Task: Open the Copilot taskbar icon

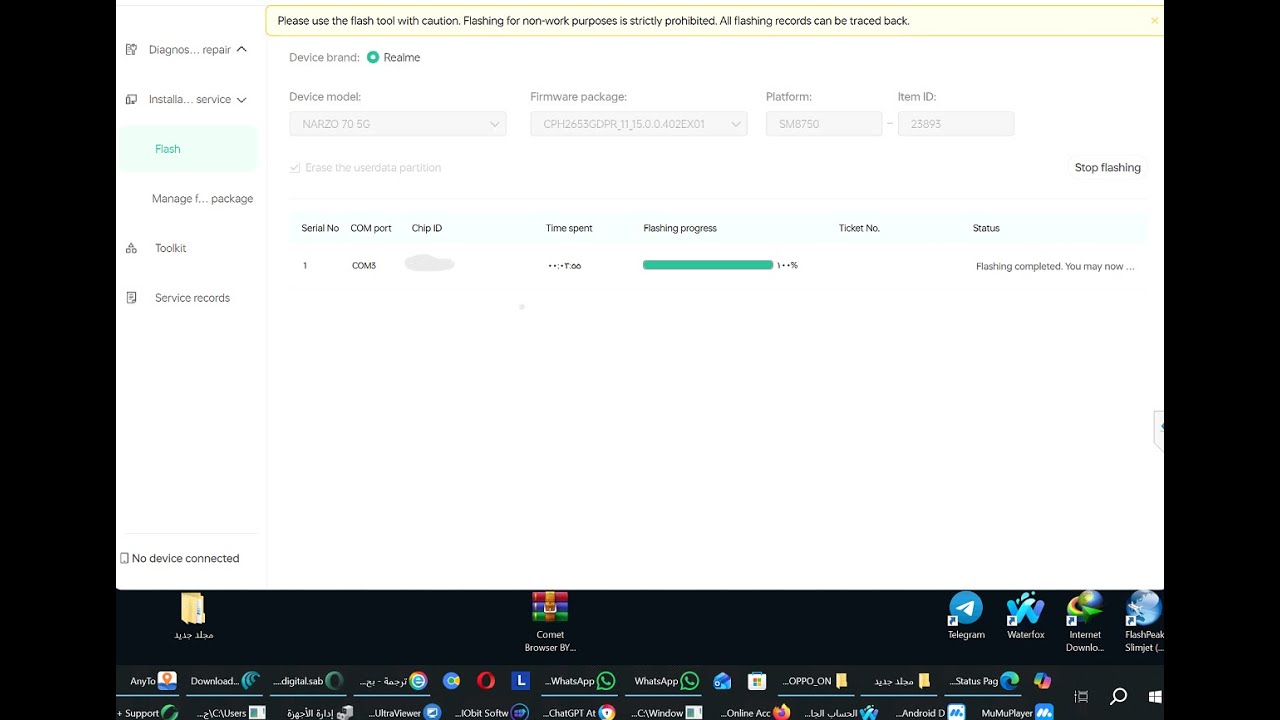Action: pyautogui.click(x=1042, y=681)
